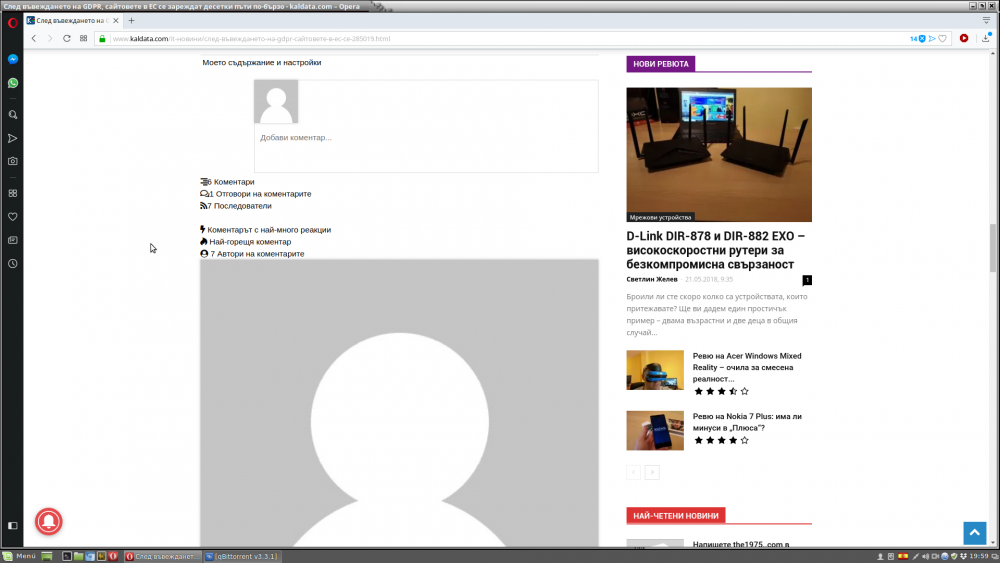Image resolution: width=1000 pixels, height=563 pixels.
Task: Click the comment count badge '1'
Action: tap(807, 280)
